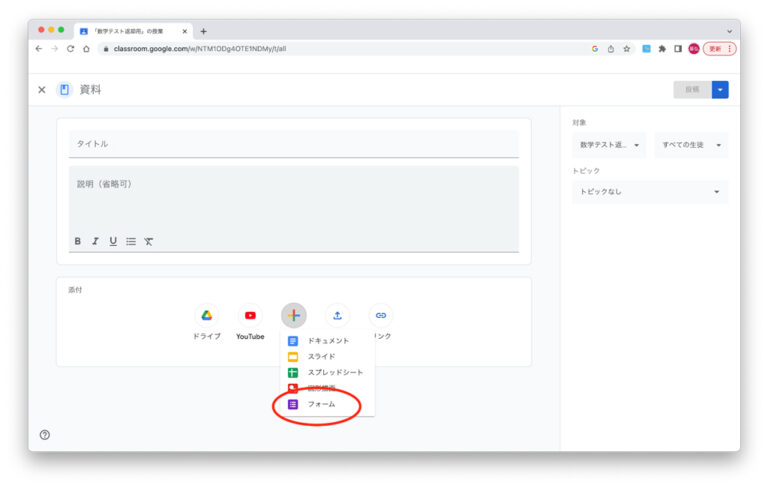Toggle bold text formatting
768x488 pixels.
[x=78, y=241]
